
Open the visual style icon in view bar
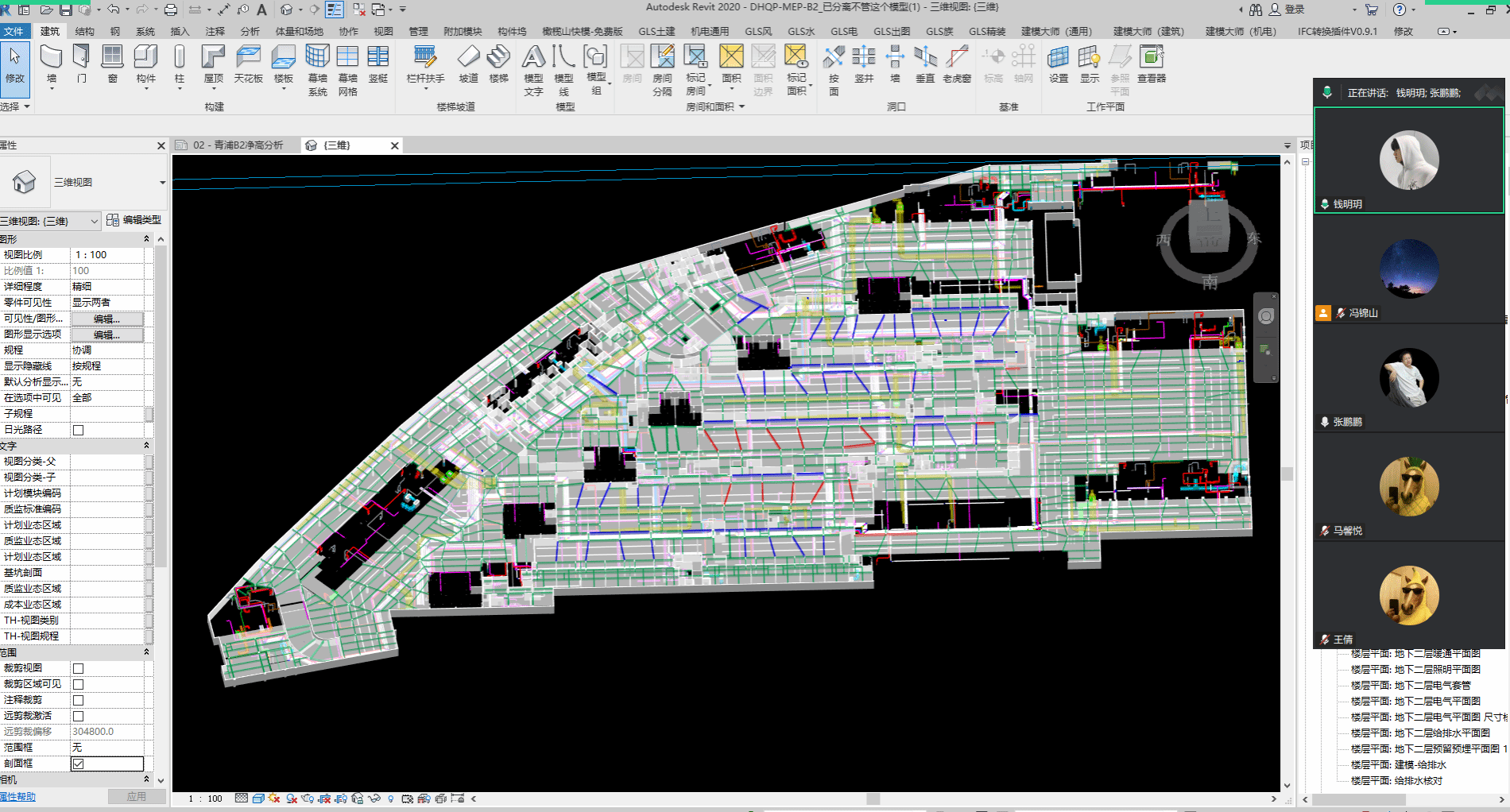(258, 798)
